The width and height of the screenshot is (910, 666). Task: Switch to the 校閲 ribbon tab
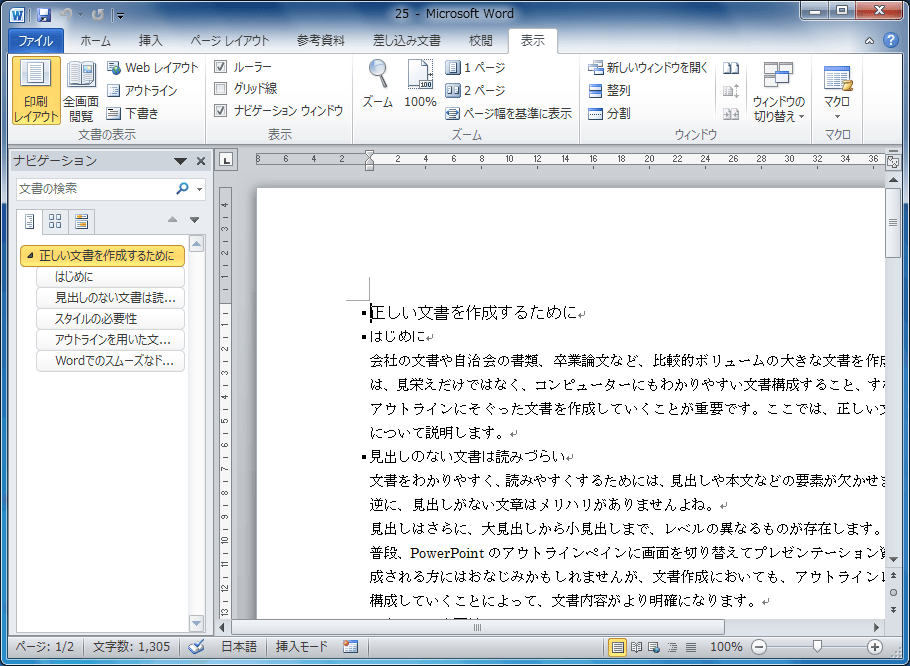click(x=480, y=41)
